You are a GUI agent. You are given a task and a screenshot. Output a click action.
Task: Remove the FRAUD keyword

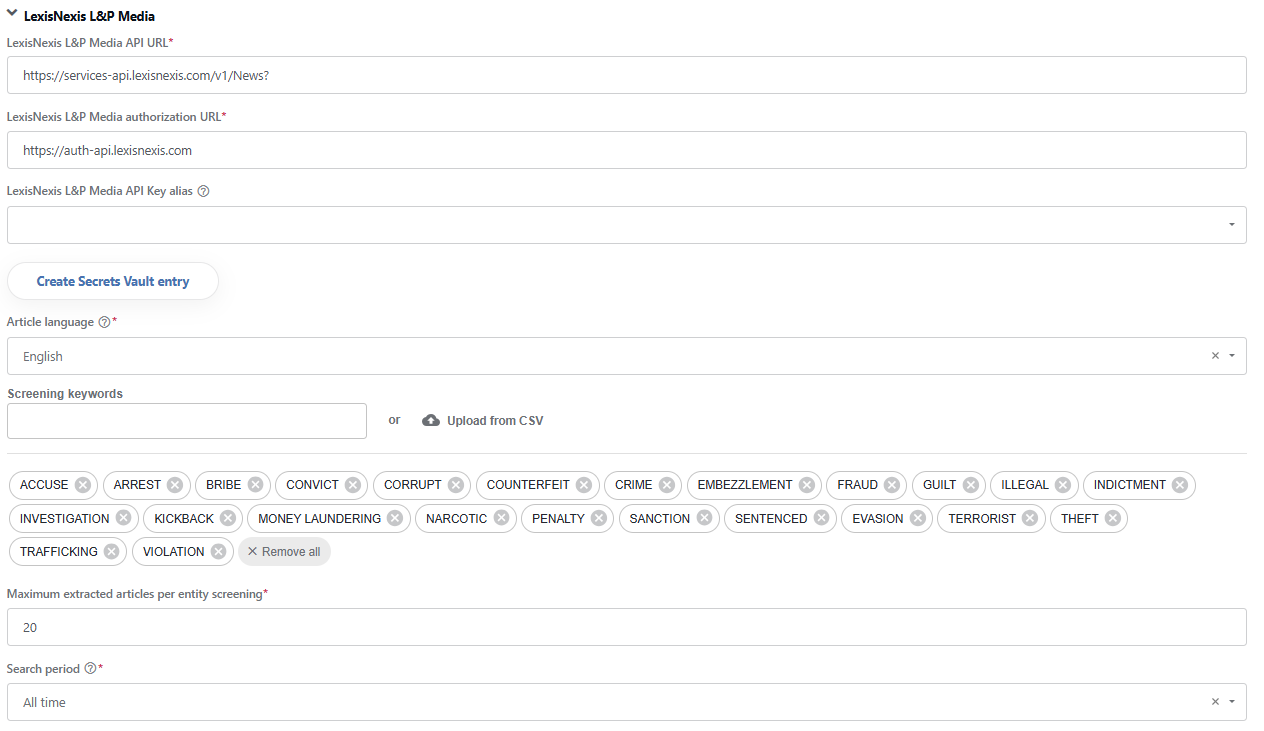[892, 485]
